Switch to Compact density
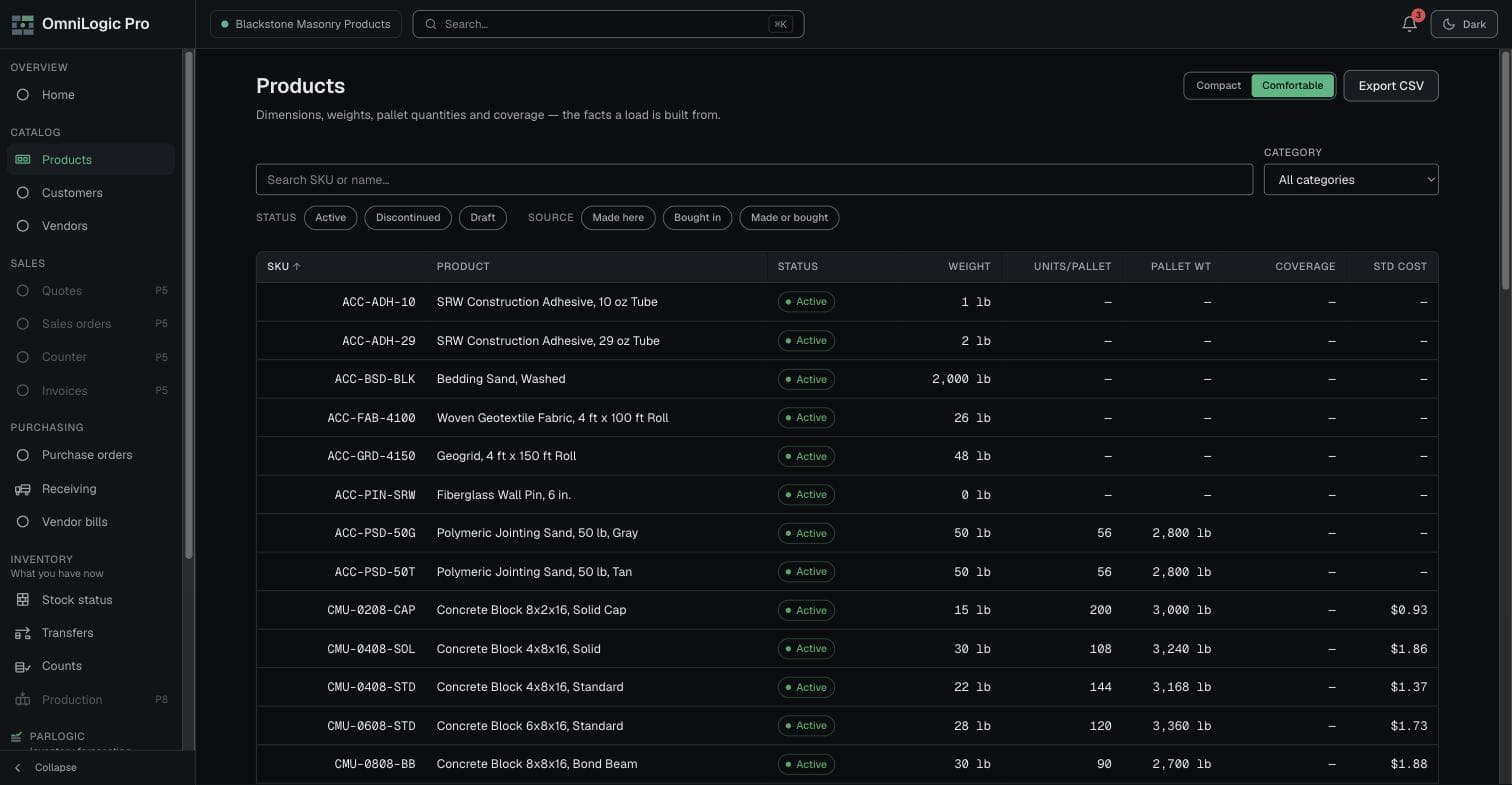Viewport: 1512px width, 785px height. pos(1218,86)
